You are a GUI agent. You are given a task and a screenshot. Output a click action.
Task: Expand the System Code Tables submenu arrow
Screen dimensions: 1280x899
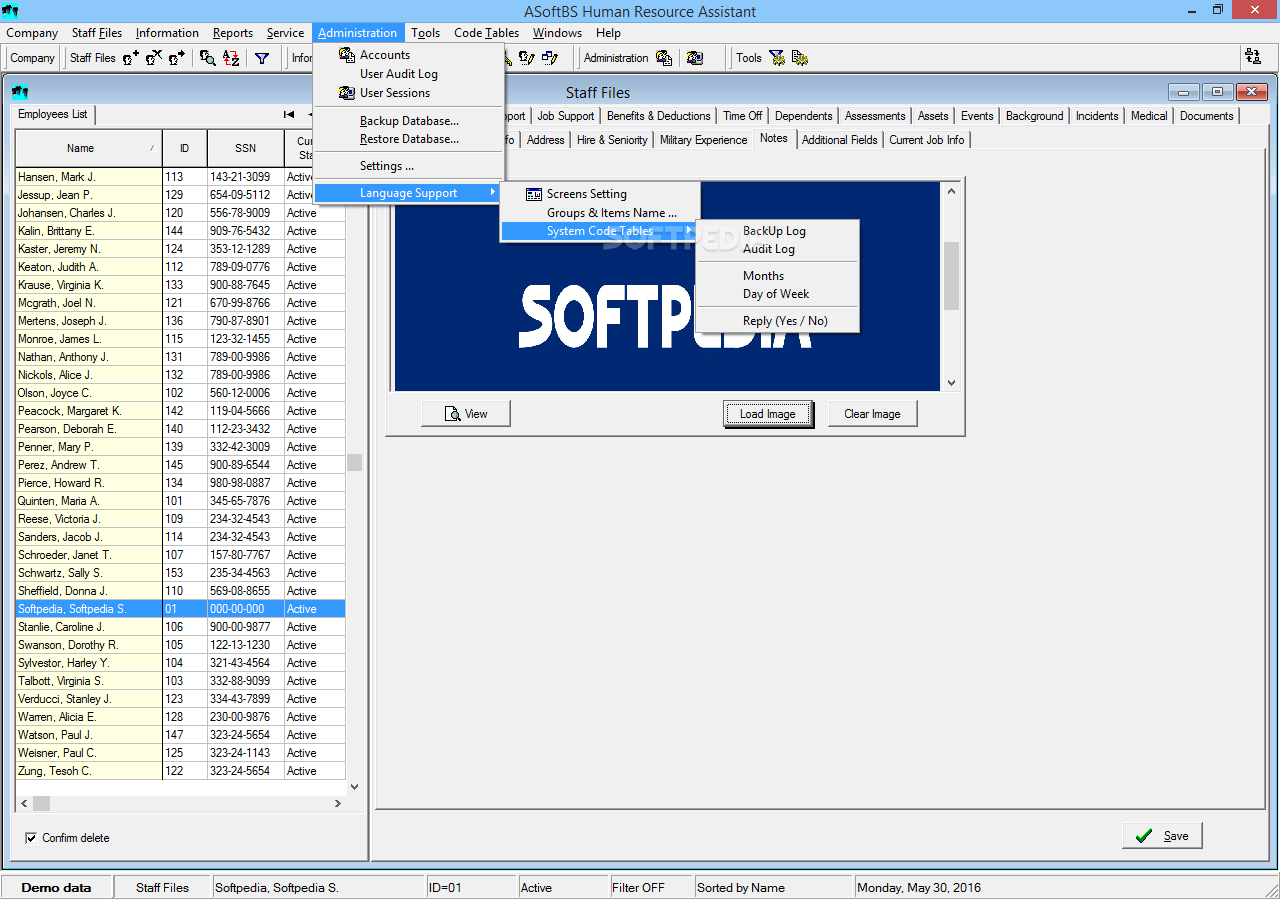pos(688,231)
